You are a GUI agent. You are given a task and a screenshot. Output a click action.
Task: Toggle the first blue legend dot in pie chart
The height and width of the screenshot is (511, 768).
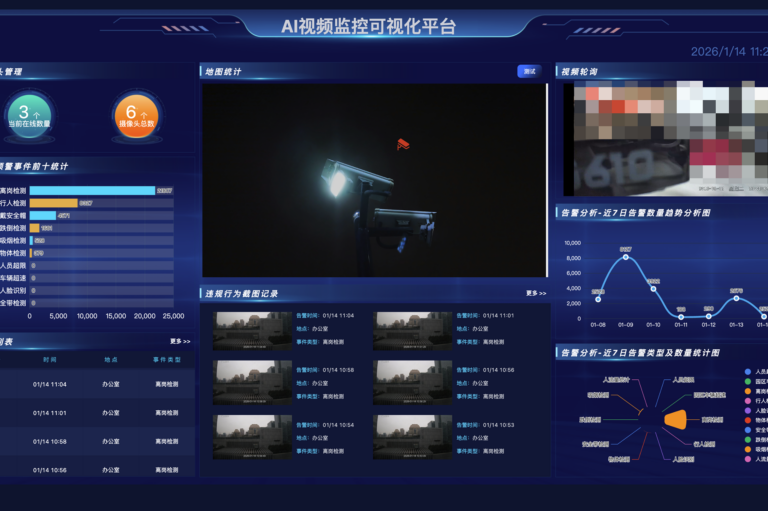(x=748, y=372)
